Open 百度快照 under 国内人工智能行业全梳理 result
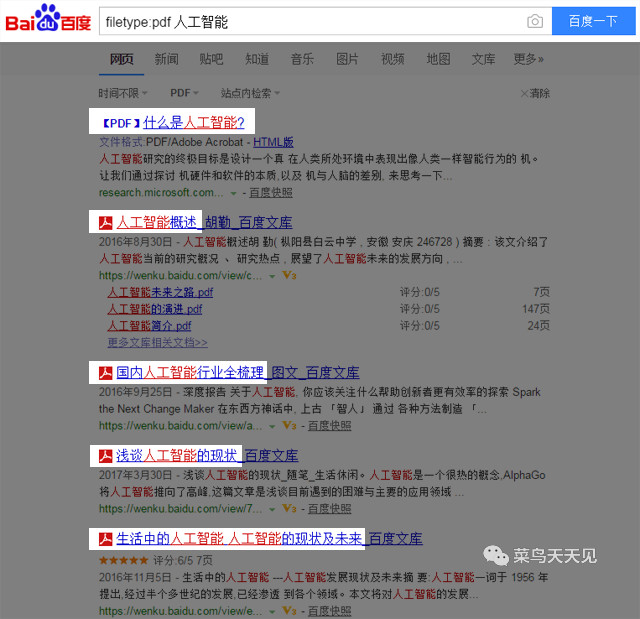The height and width of the screenshot is (619, 640). click(329, 426)
